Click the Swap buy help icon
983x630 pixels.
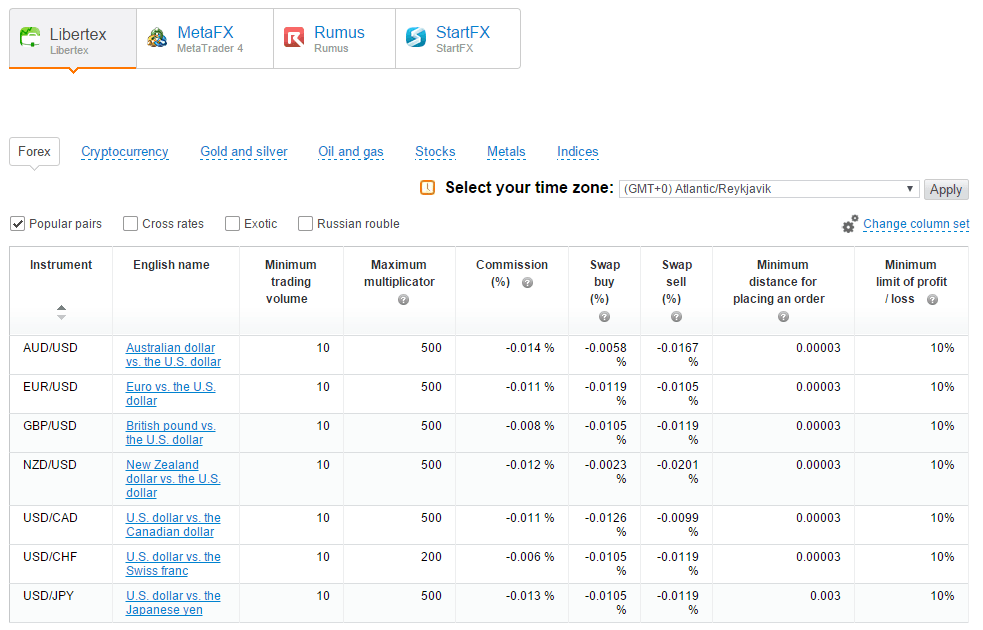604,316
